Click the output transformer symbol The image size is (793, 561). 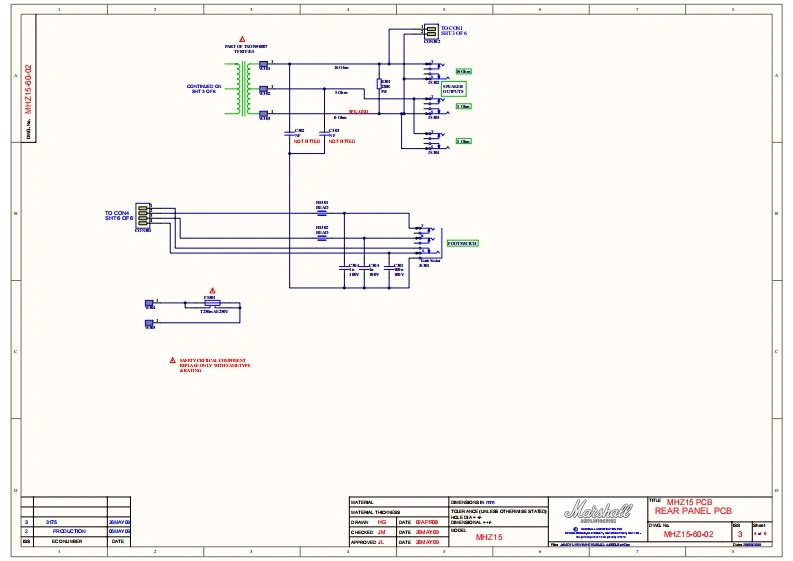(242, 90)
